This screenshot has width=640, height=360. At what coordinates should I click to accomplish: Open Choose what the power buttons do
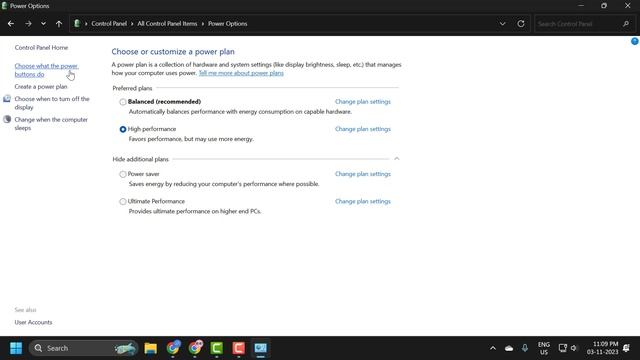coord(47,70)
